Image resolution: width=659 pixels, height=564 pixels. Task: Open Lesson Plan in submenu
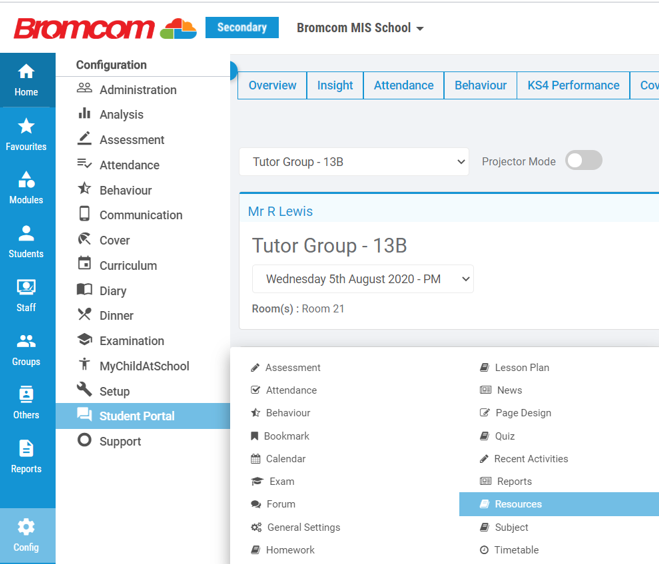point(514,368)
